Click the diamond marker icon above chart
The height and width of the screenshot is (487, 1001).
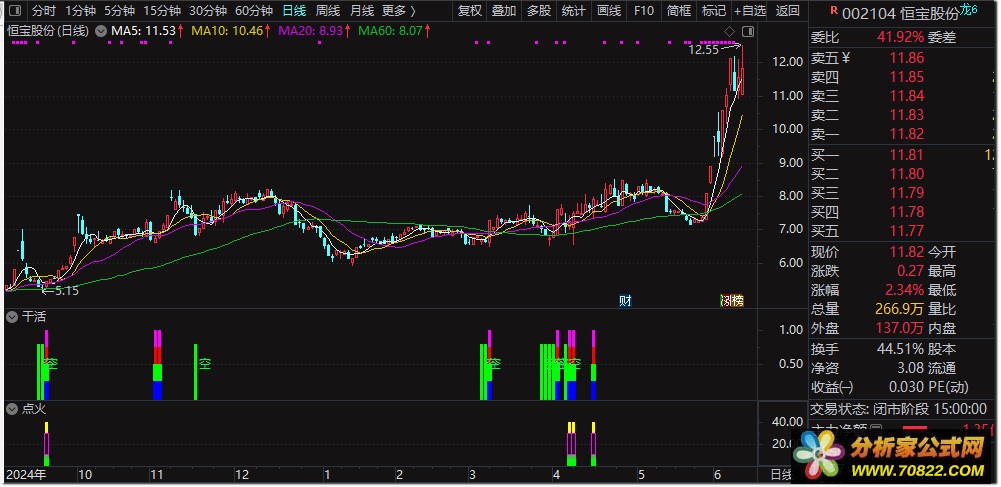click(x=732, y=31)
